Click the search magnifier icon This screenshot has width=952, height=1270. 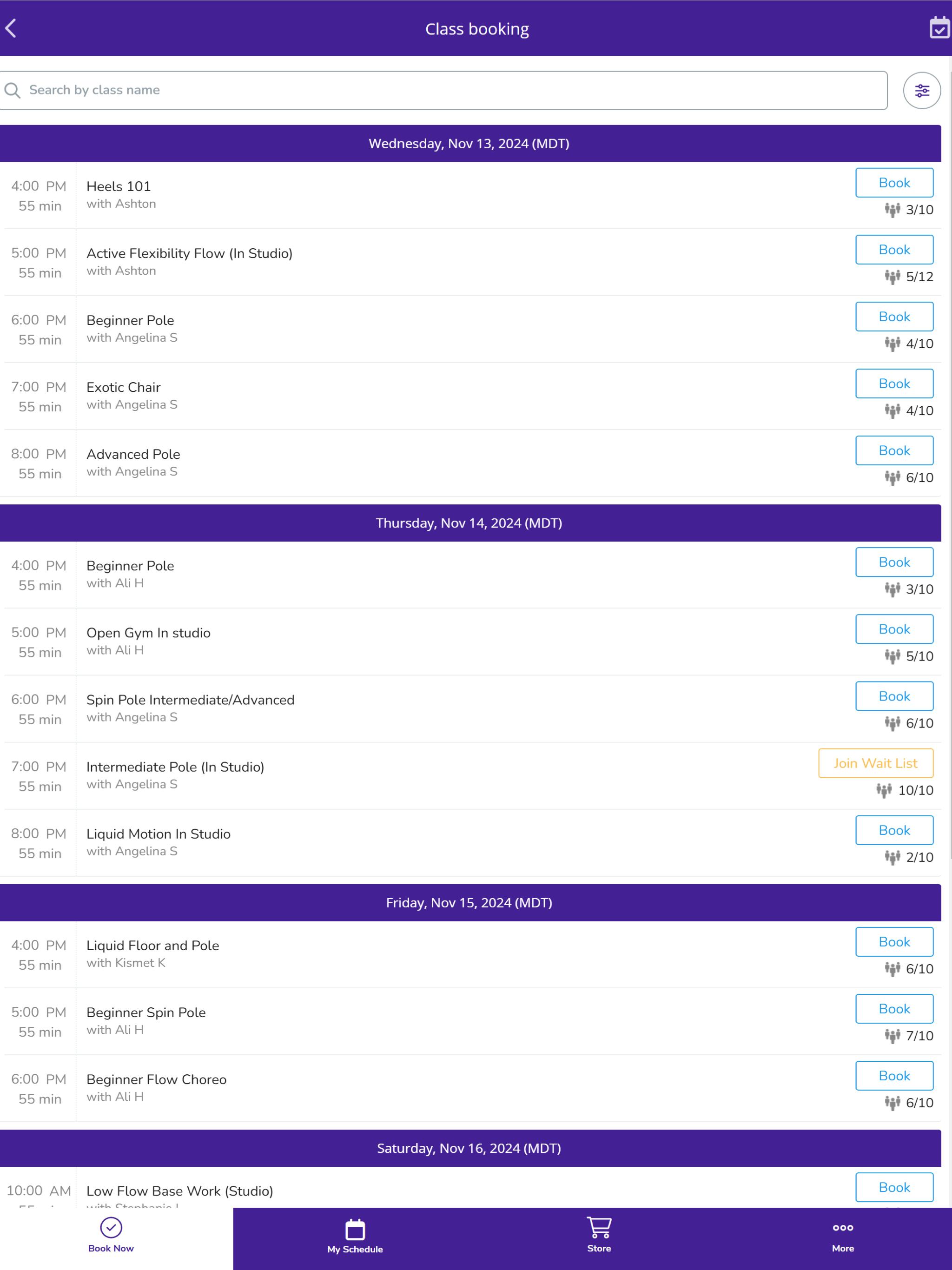tap(12, 90)
